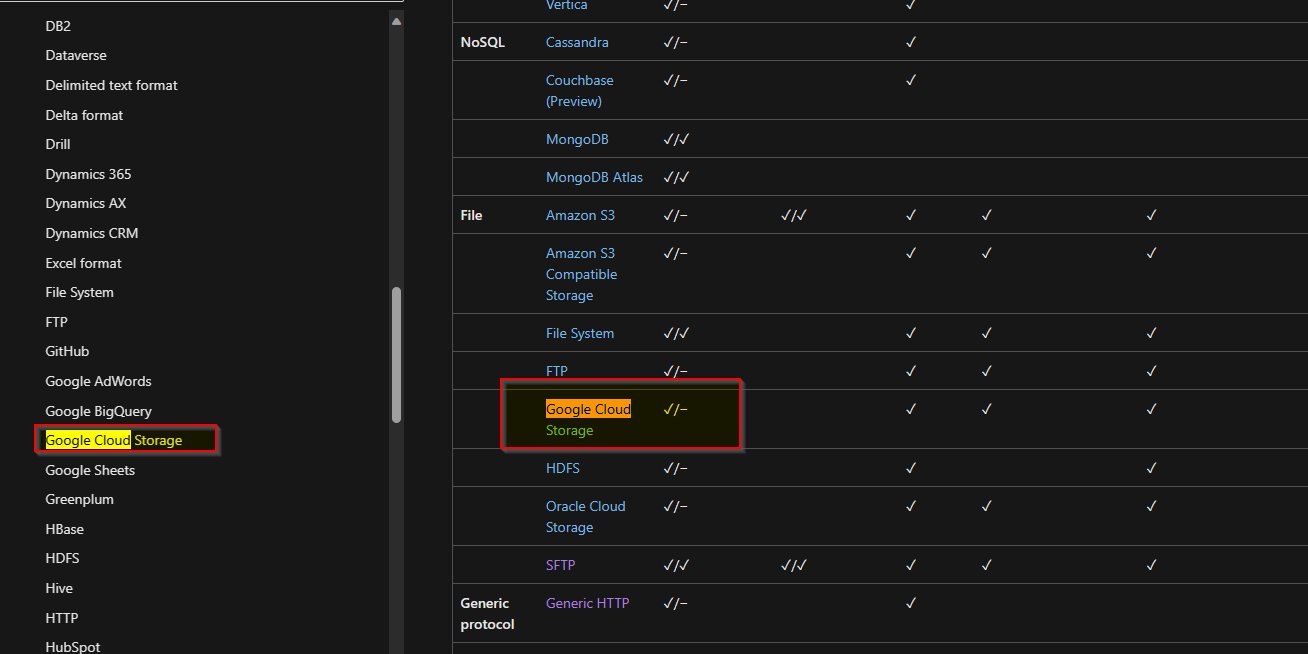Open the FTP link in table
Image resolution: width=1308 pixels, height=654 pixels.
point(557,371)
